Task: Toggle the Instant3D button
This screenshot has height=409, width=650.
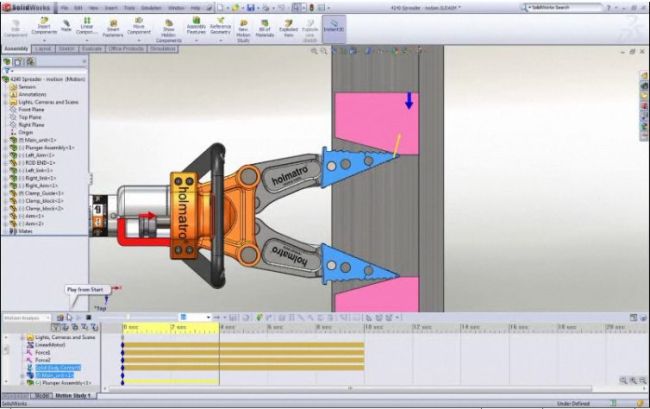Action: pyautogui.click(x=334, y=29)
